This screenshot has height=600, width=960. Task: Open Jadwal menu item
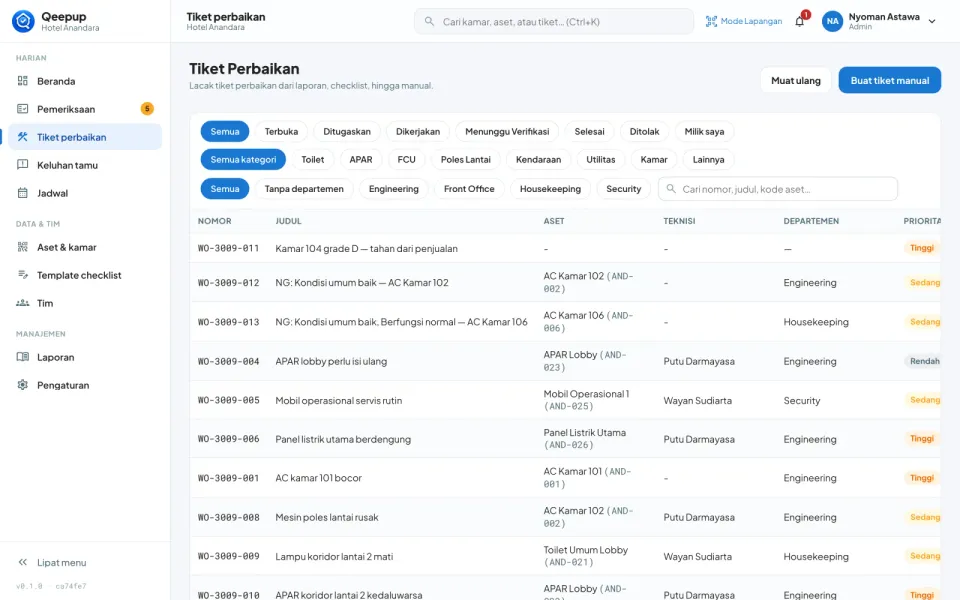pos(85,193)
